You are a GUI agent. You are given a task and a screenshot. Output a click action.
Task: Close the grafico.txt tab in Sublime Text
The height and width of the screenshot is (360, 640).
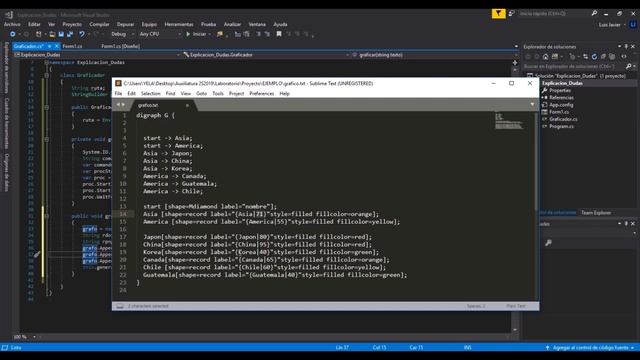187,105
